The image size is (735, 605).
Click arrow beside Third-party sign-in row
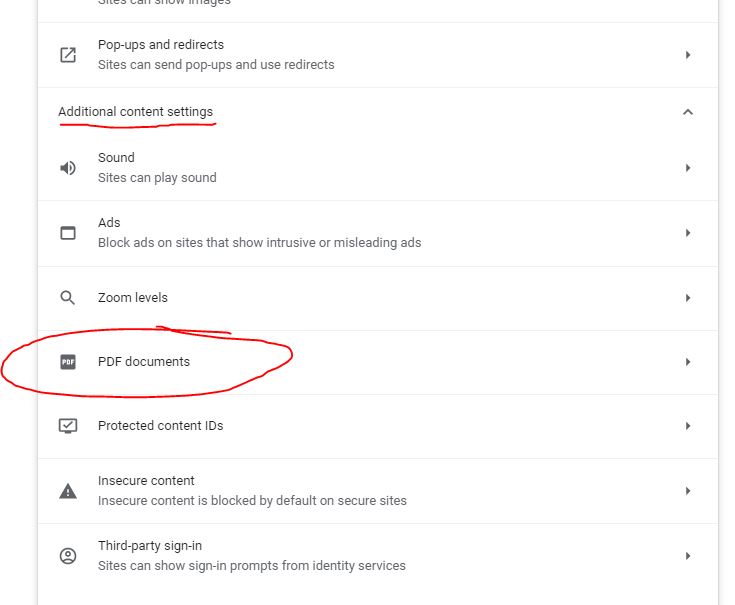(688, 556)
